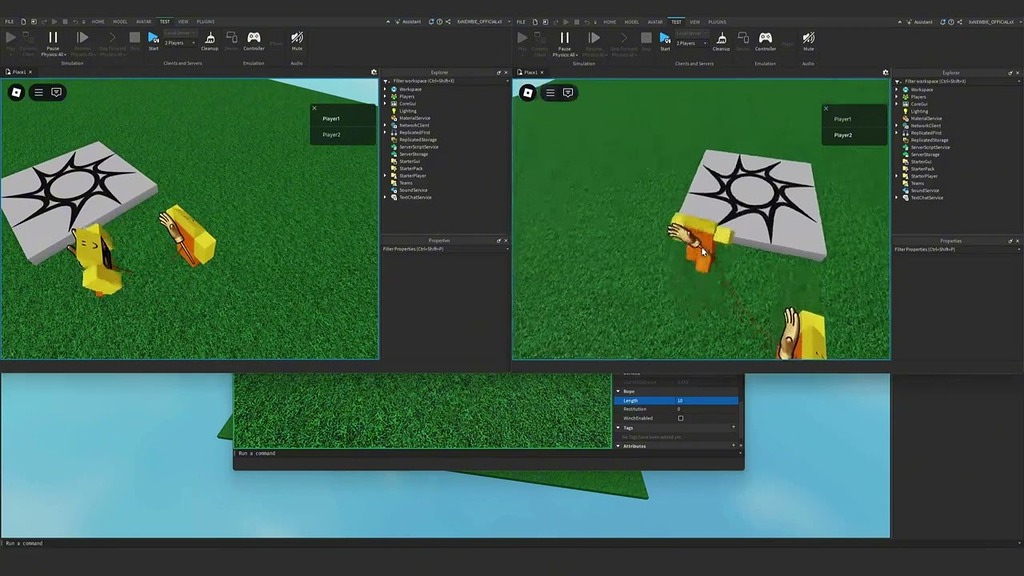1024x576 pixels.
Task: Switch to the VIEW ribbon tab
Action: pos(183,21)
